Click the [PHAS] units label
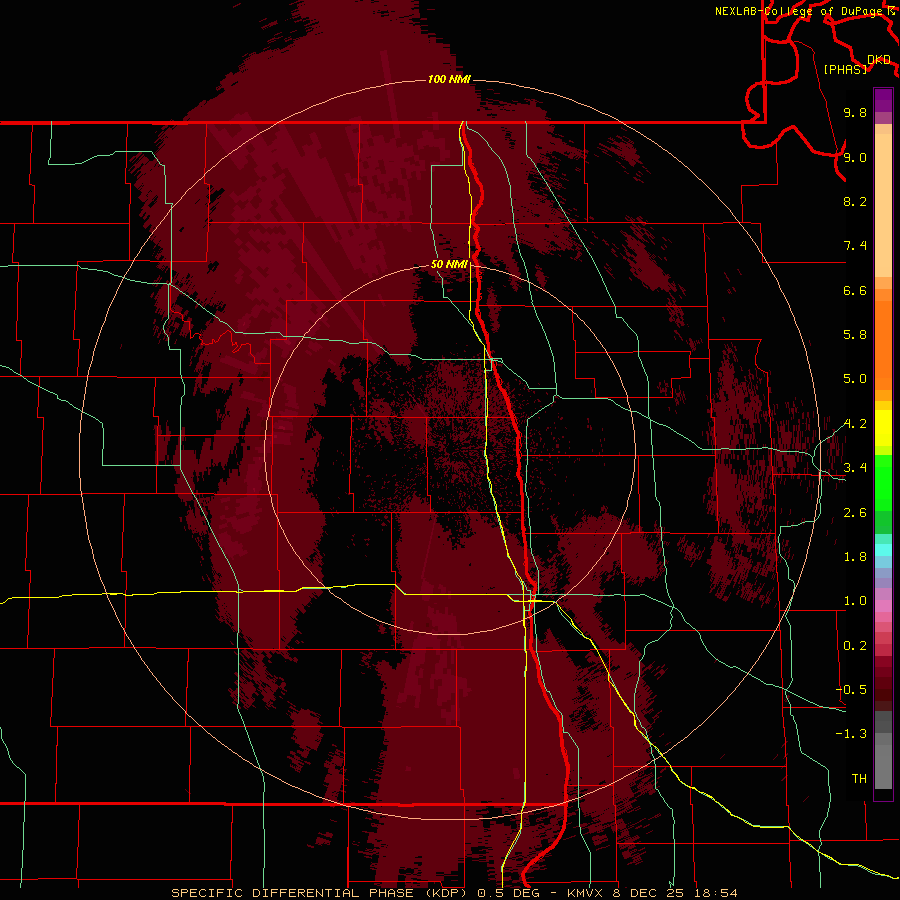 (x=845, y=69)
